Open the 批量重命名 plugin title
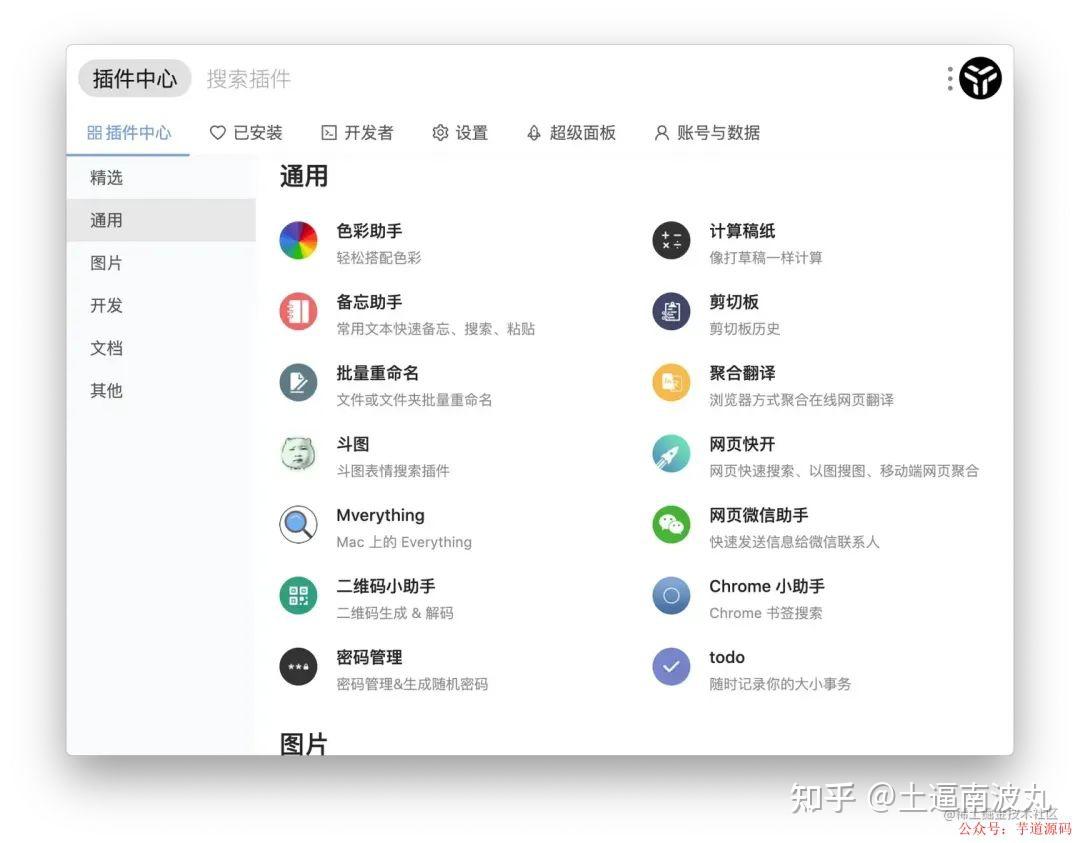This screenshot has width=1080, height=843. click(x=377, y=373)
